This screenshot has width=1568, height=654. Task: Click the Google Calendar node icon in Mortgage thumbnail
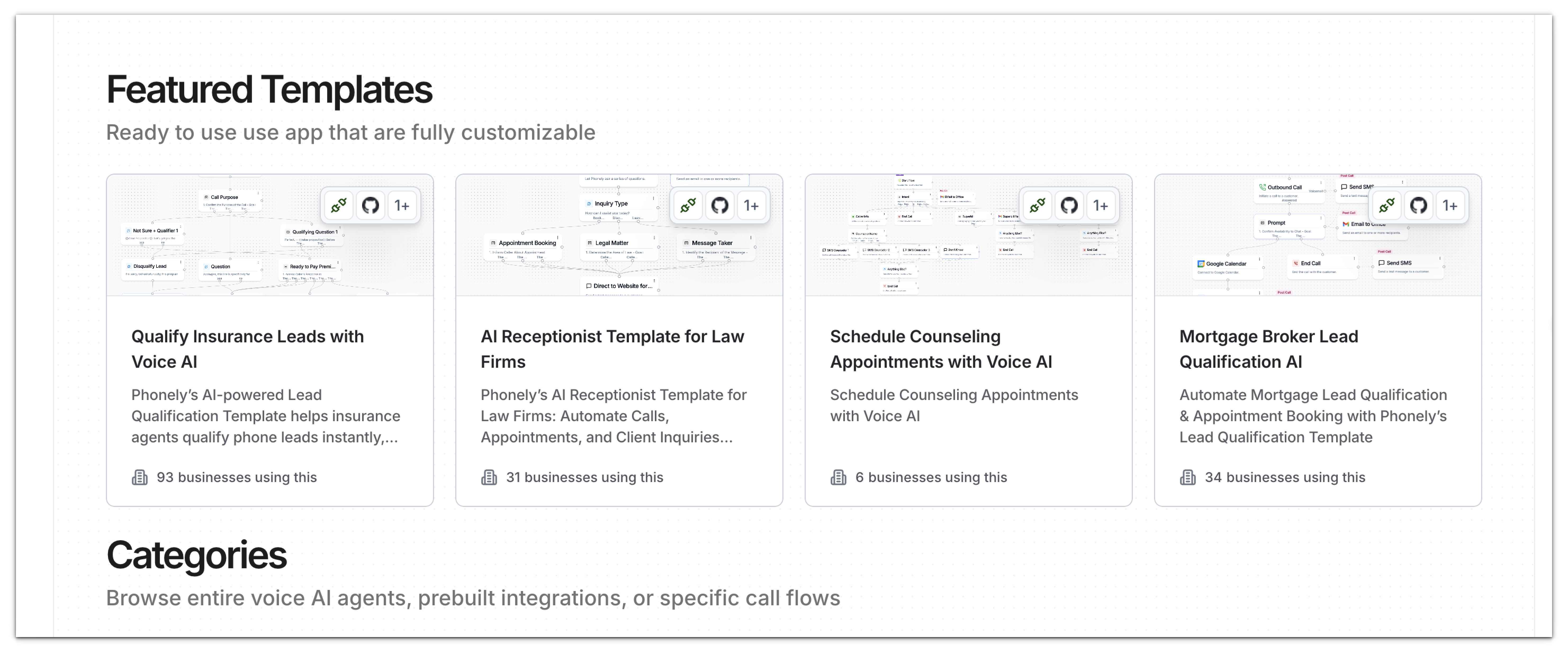point(1200,264)
